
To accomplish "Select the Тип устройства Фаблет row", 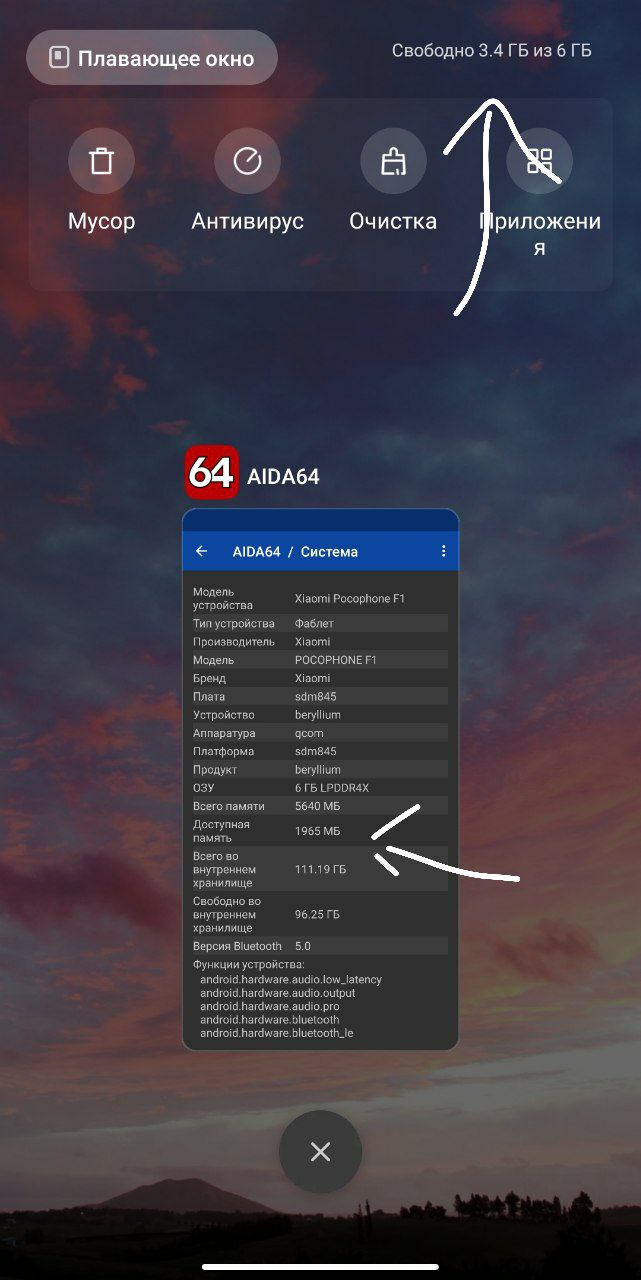I will tap(320, 623).
